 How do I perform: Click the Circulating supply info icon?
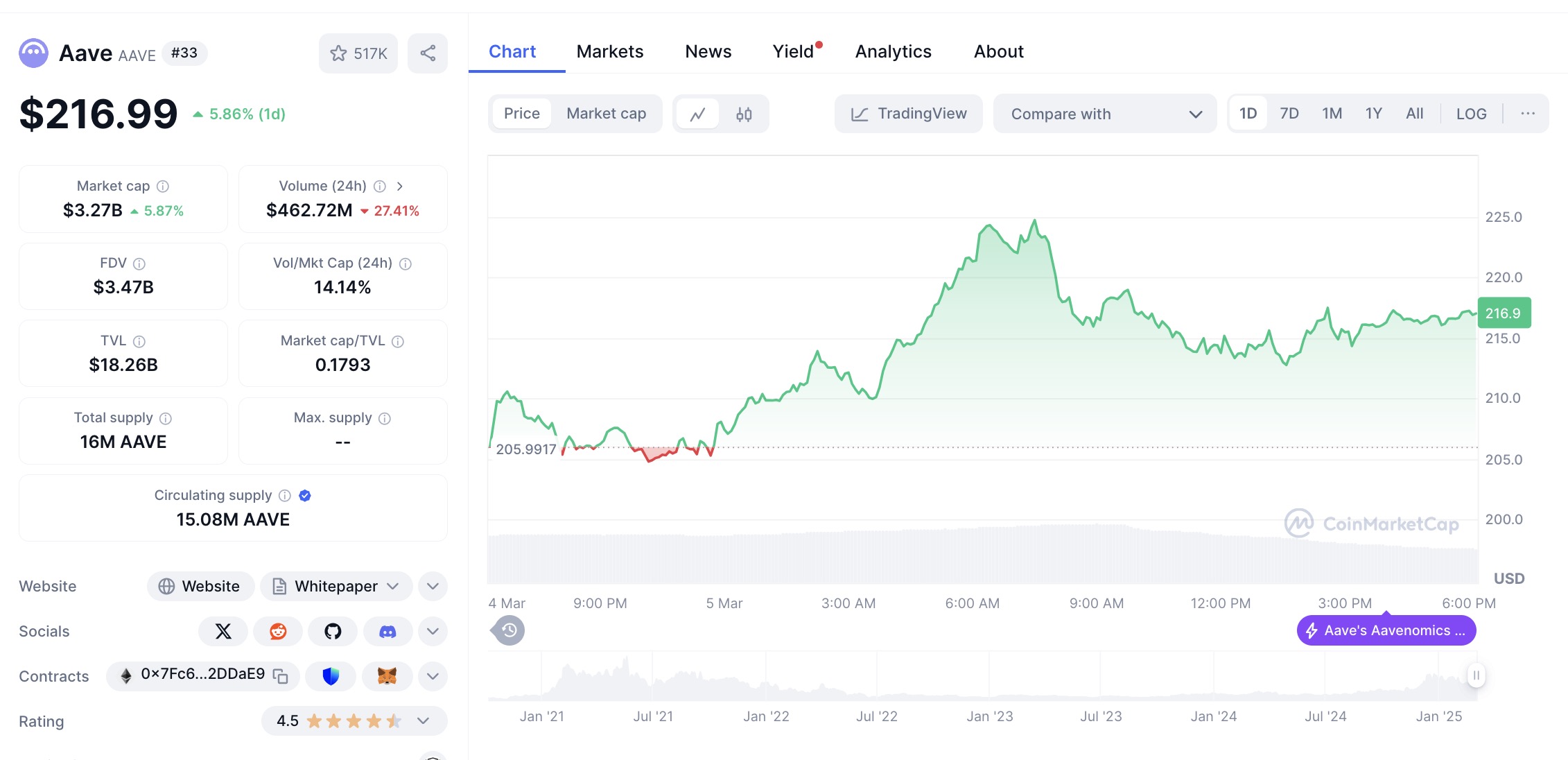tap(285, 496)
